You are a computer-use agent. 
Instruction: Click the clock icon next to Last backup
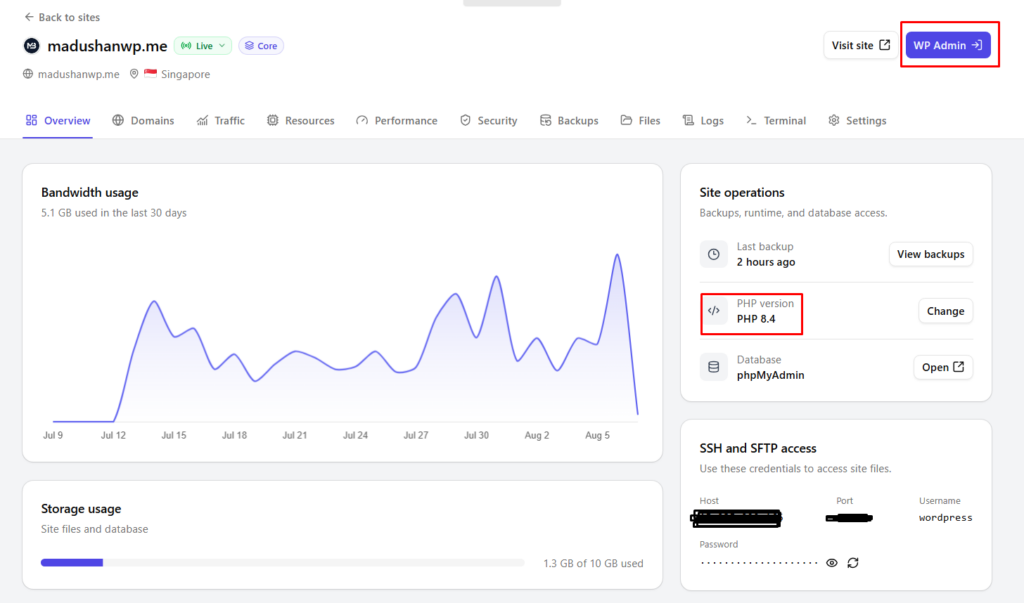pos(714,254)
